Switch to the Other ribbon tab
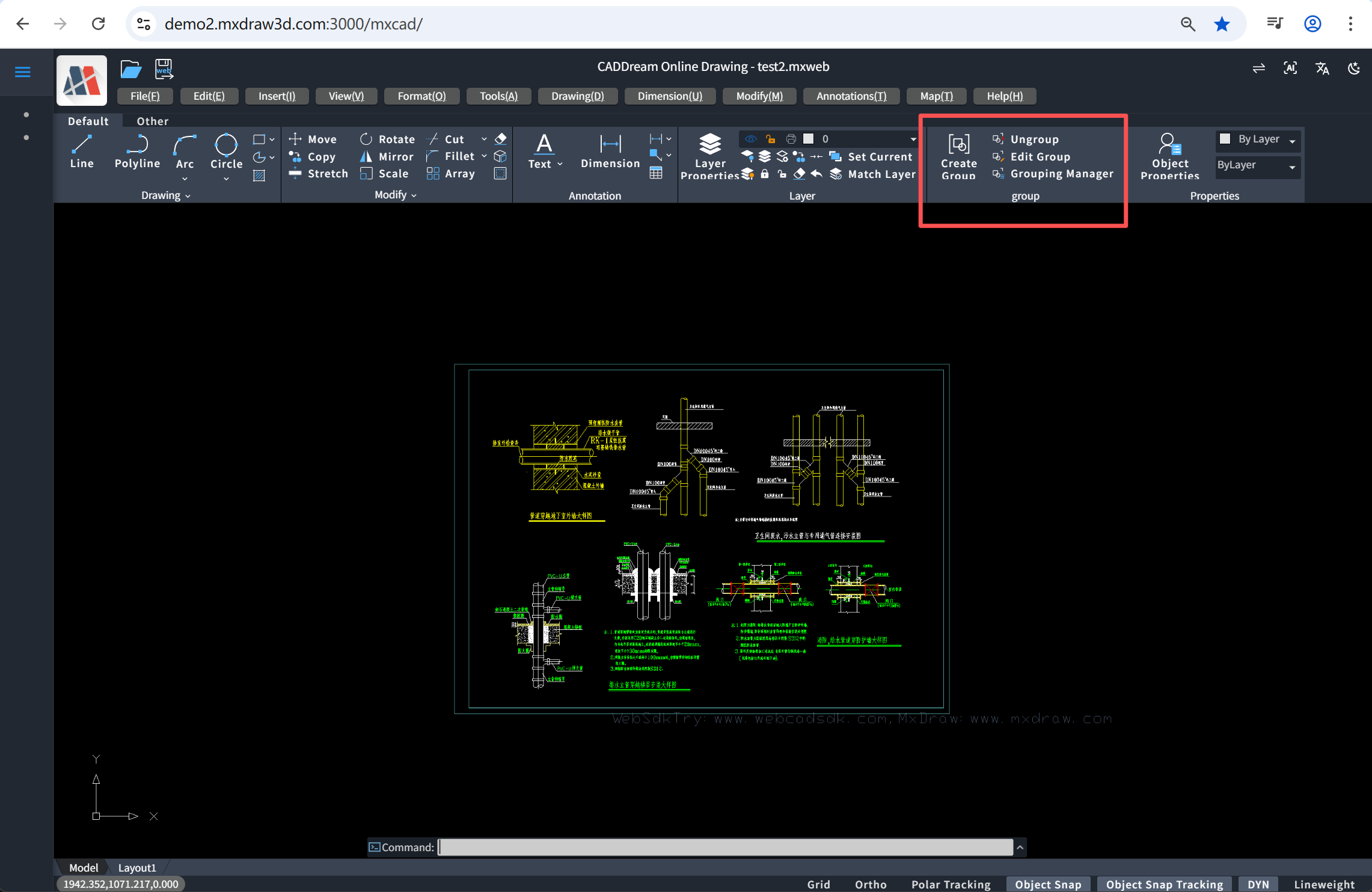 tap(152, 121)
